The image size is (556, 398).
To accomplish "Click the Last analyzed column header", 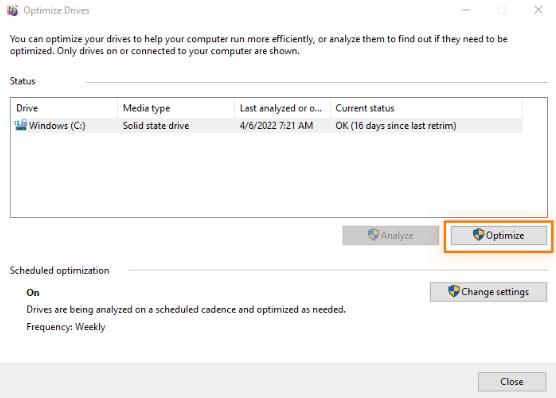I will 283,108.
